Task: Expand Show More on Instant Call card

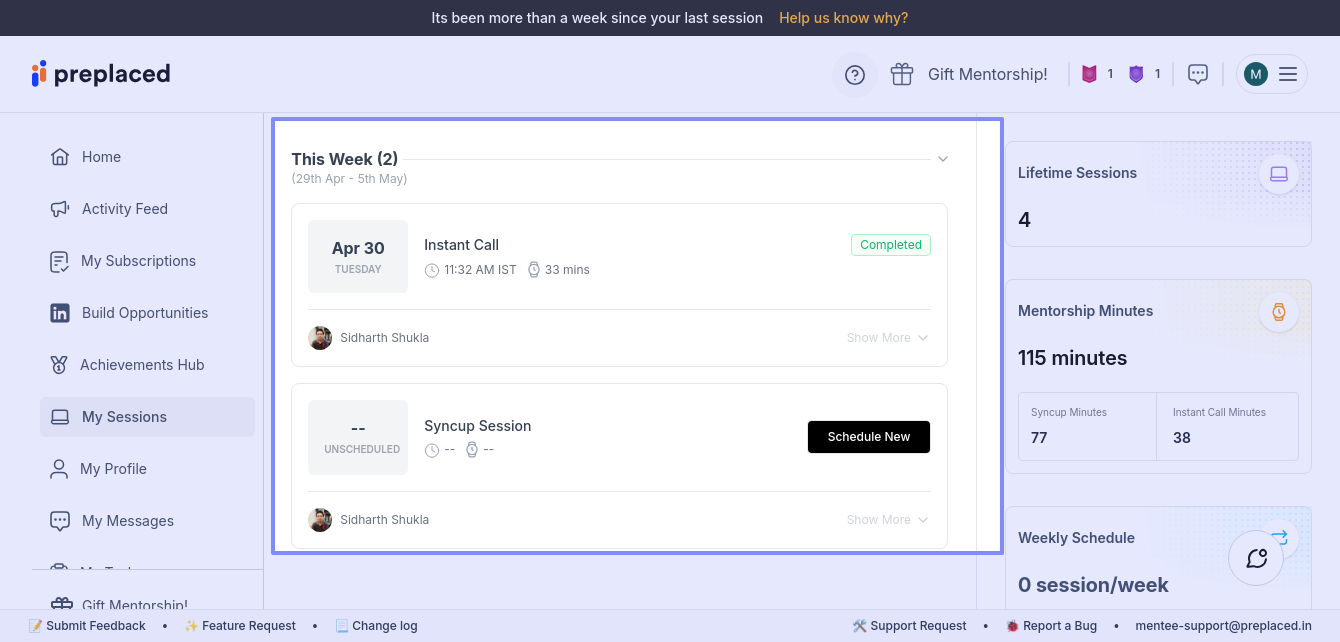Action: pyautogui.click(x=887, y=338)
